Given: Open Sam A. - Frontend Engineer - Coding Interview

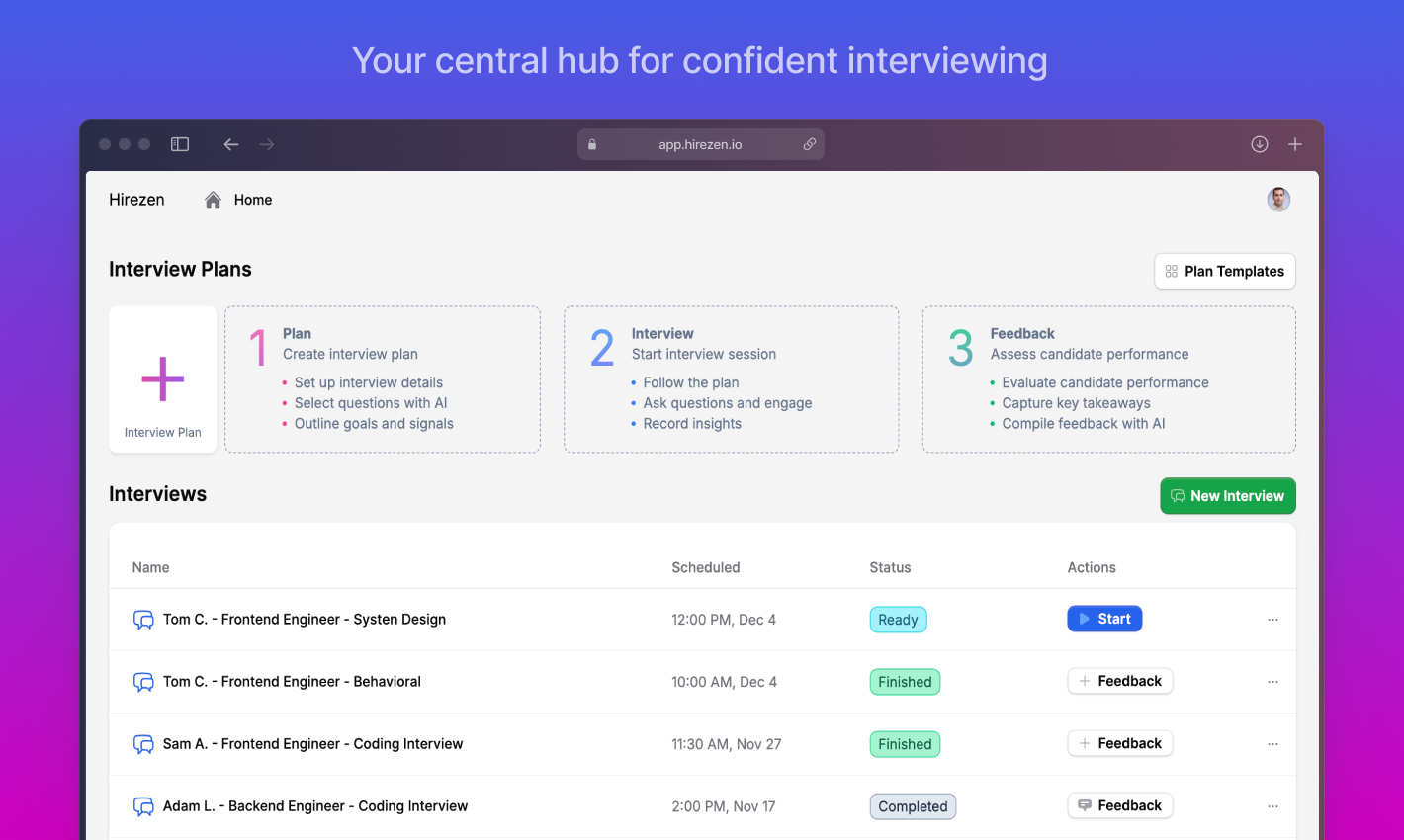Looking at the screenshot, I should [312, 744].
